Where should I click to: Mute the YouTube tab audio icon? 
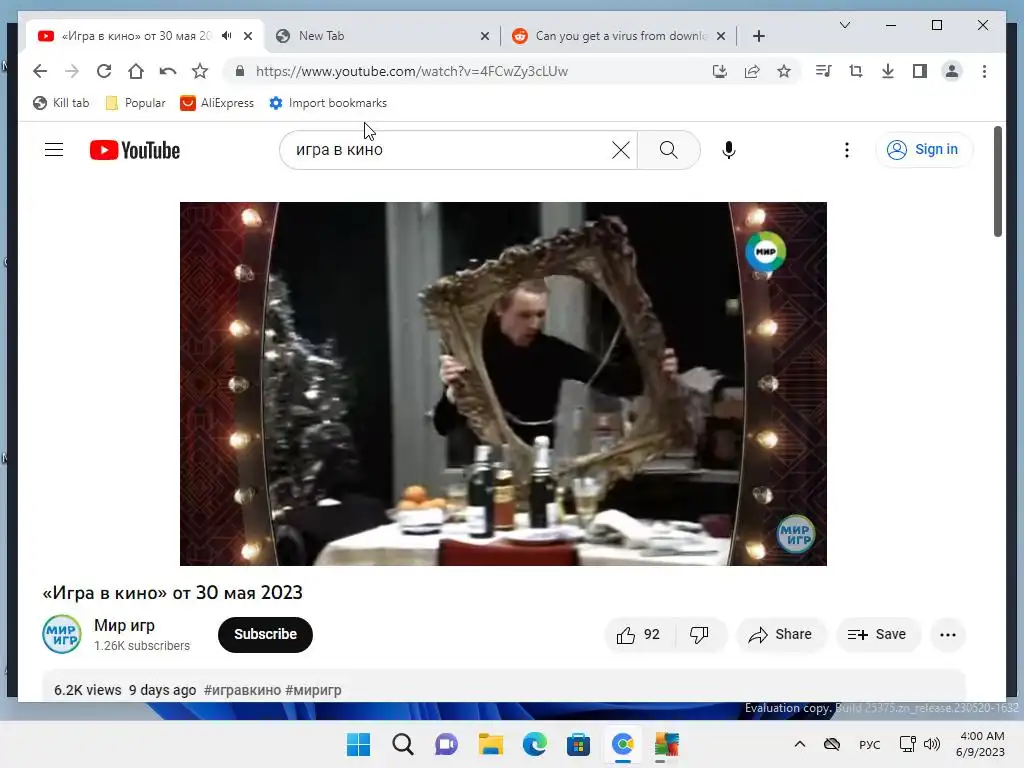click(x=227, y=36)
